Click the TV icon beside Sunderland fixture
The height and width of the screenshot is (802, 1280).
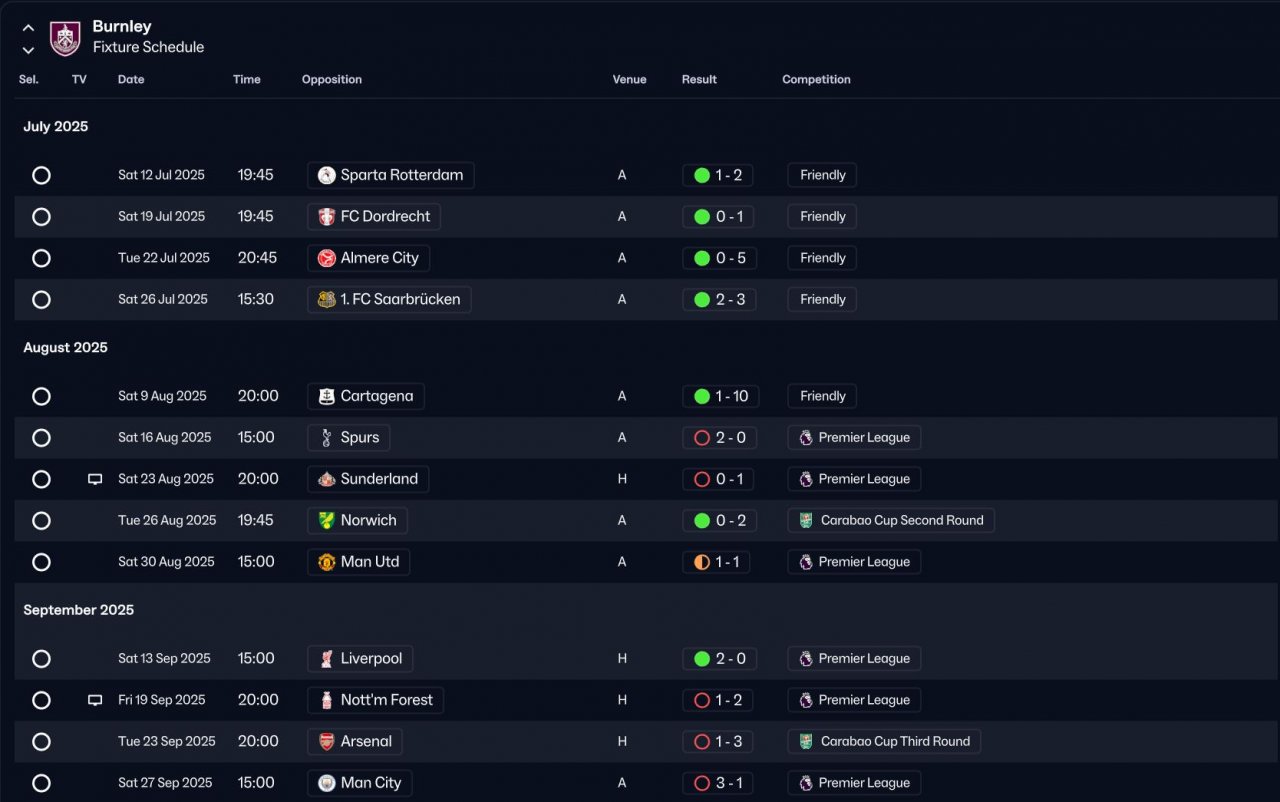click(x=95, y=479)
